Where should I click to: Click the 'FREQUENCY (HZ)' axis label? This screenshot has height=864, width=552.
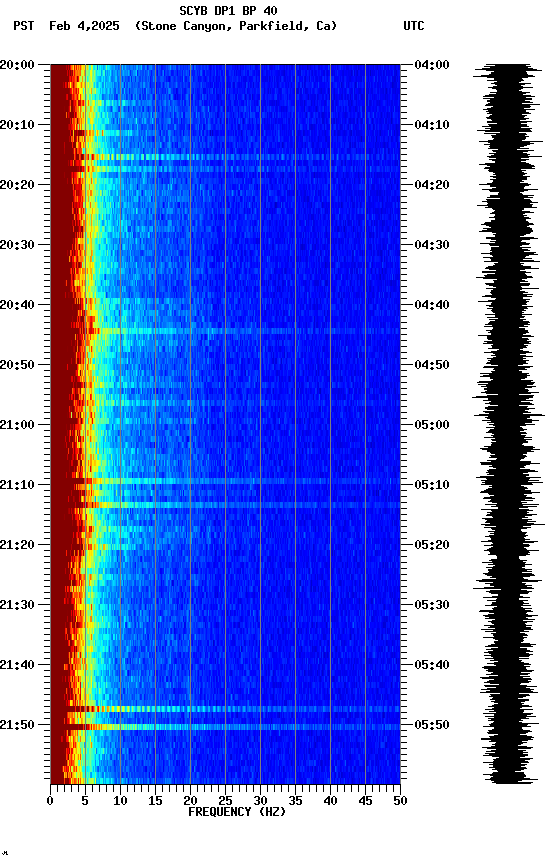pyautogui.click(x=237, y=812)
